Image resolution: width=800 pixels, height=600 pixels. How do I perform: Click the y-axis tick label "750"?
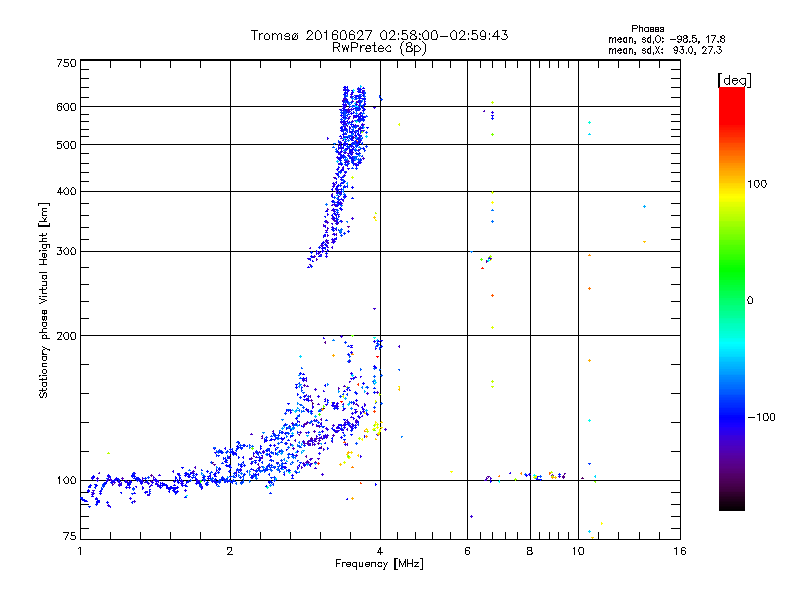point(66,63)
